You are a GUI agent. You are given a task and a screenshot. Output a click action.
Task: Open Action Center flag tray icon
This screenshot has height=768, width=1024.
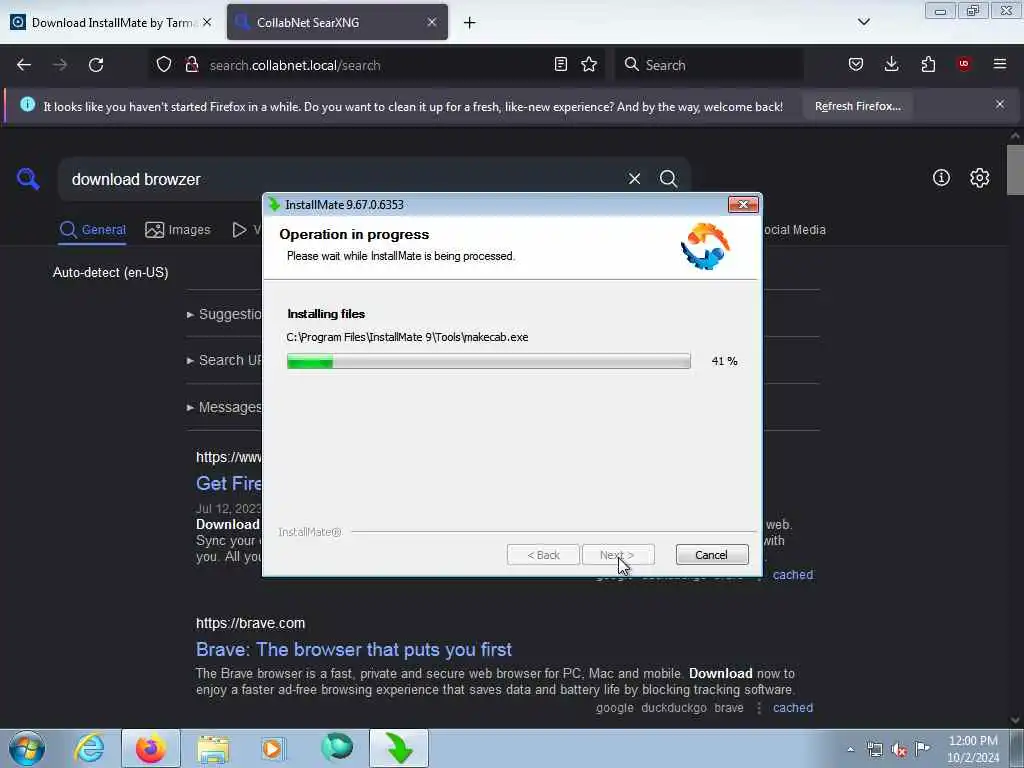coord(922,749)
